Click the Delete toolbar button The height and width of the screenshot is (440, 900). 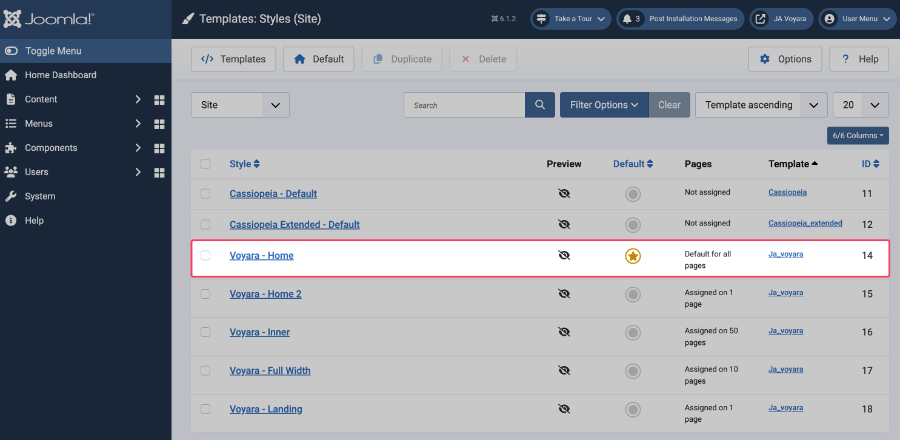(483, 59)
